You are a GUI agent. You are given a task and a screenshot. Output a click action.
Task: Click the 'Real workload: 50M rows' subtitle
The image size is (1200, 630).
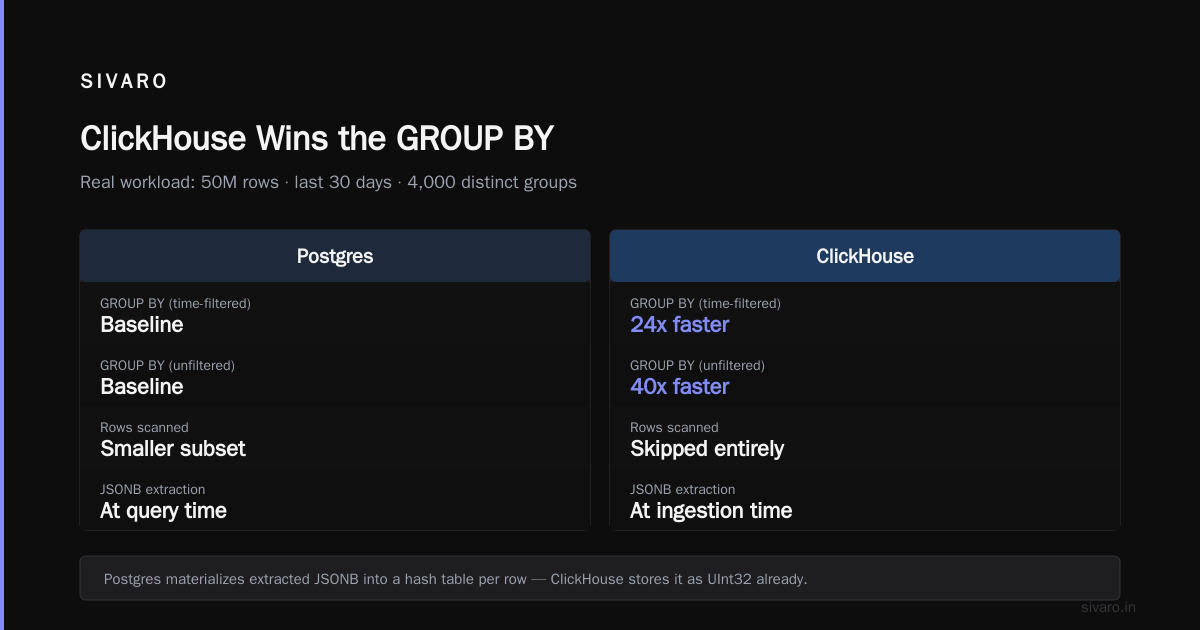[328, 182]
